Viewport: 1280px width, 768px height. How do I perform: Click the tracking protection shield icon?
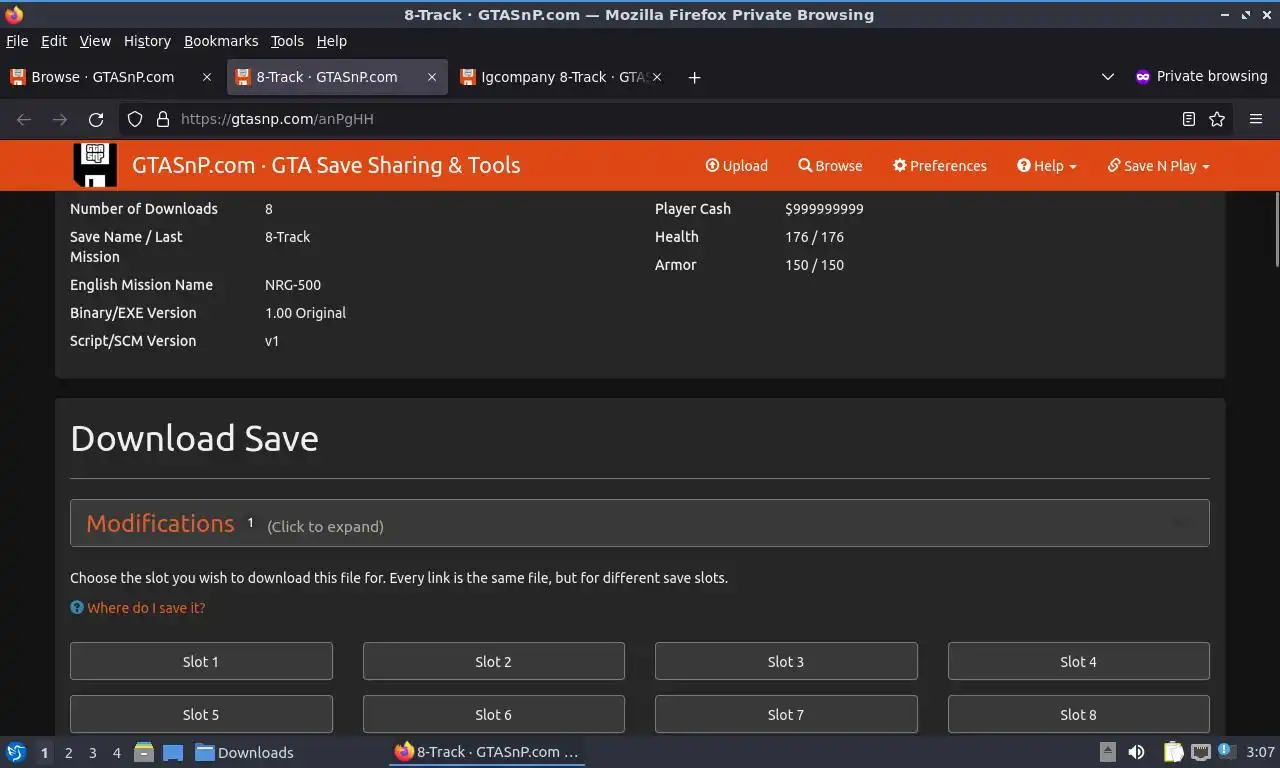135,119
